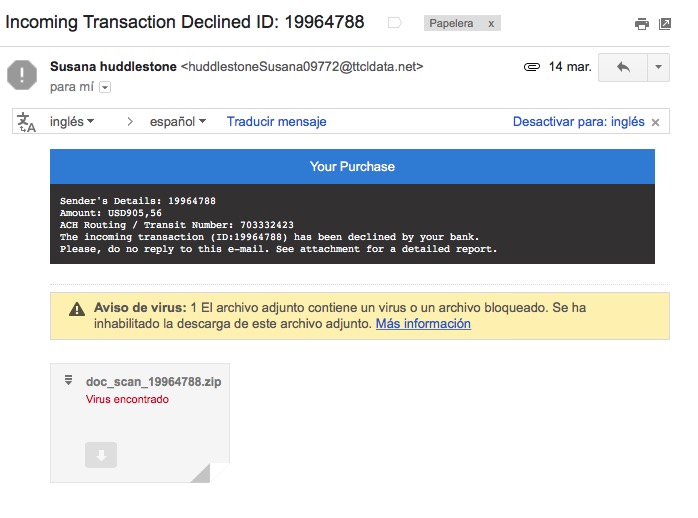Image resolution: width=698 pixels, height=518 pixels.
Task: Click the 'Amount: USD905,56' line
Action: (x=111, y=213)
